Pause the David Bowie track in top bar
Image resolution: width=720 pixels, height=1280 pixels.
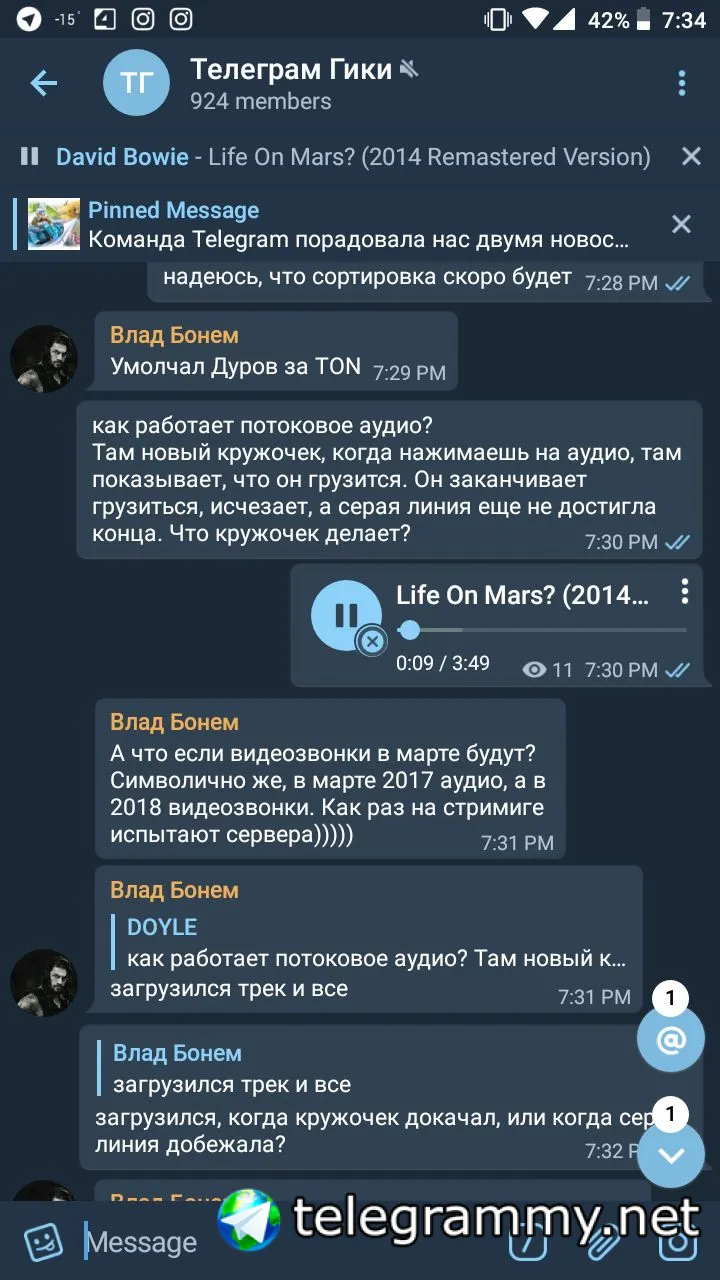30,156
